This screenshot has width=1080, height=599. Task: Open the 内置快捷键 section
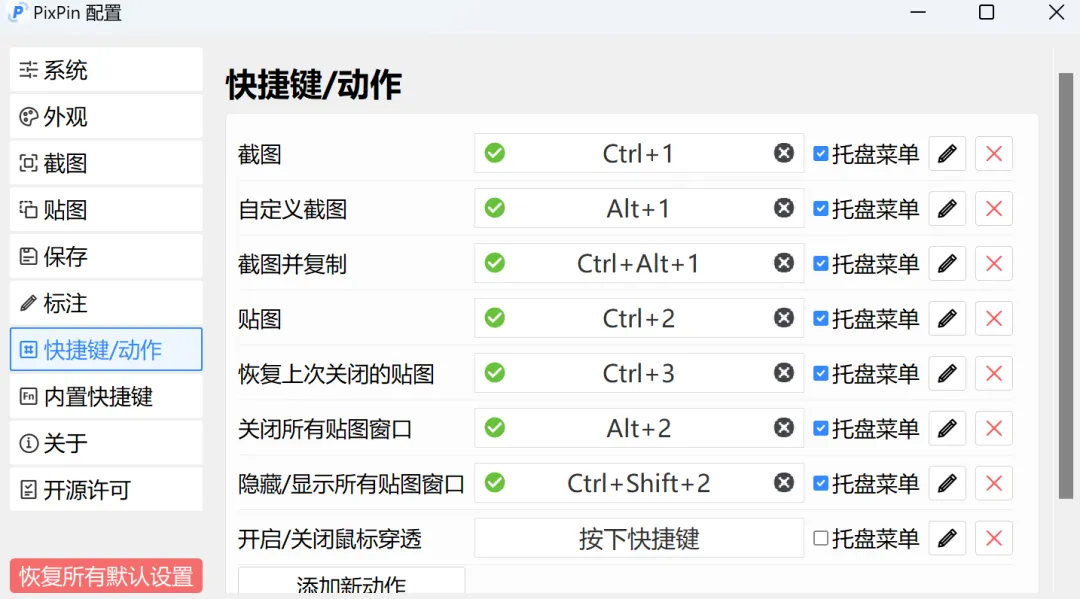tap(106, 397)
